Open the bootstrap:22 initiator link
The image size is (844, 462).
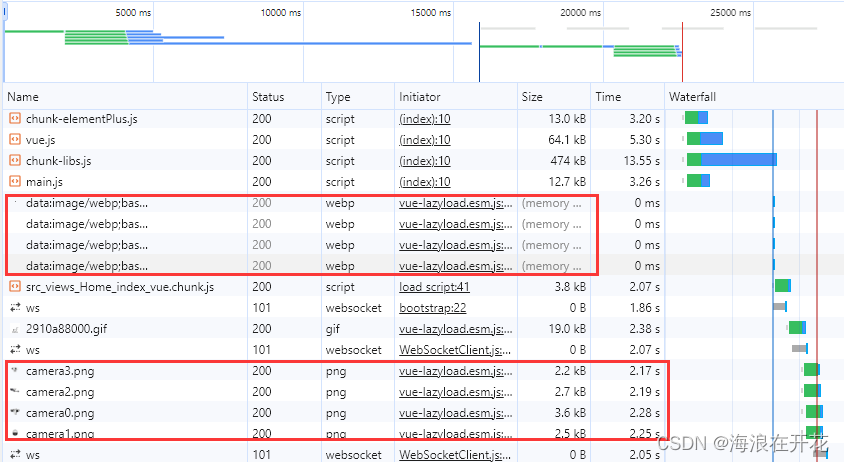click(x=433, y=308)
